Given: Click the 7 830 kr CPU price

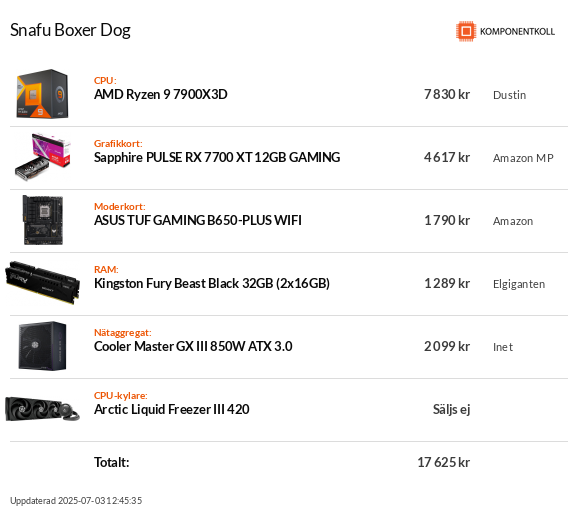Looking at the screenshot, I should click(447, 95).
